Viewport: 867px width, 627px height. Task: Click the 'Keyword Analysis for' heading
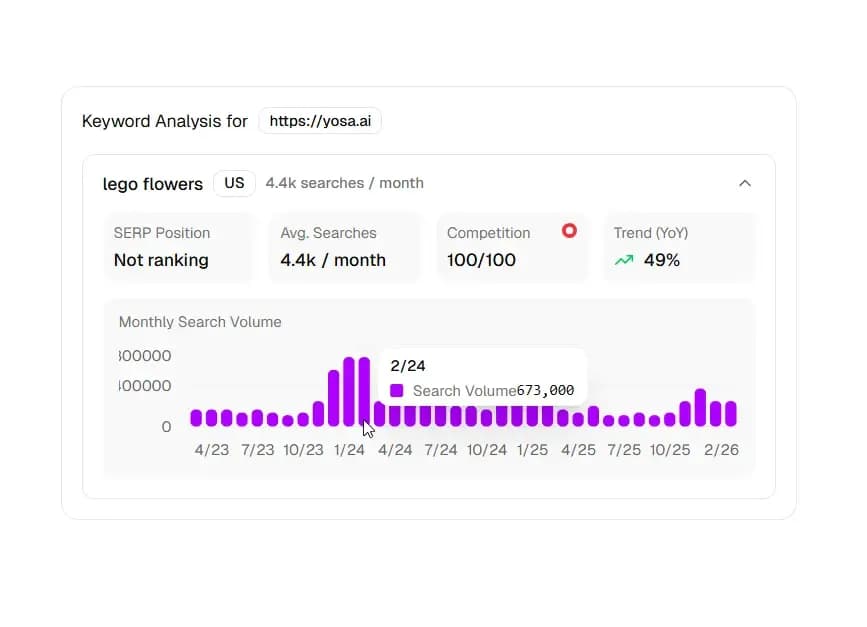click(165, 121)
